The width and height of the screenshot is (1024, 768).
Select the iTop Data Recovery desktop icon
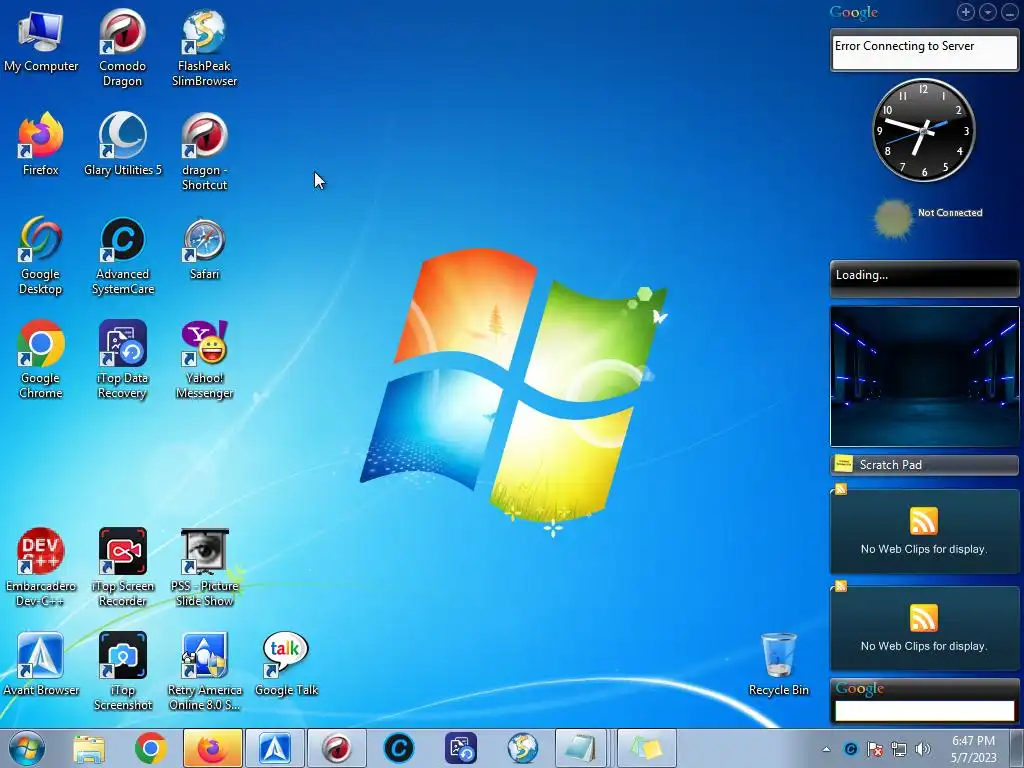pyautogui.click(x=122, y=359)
